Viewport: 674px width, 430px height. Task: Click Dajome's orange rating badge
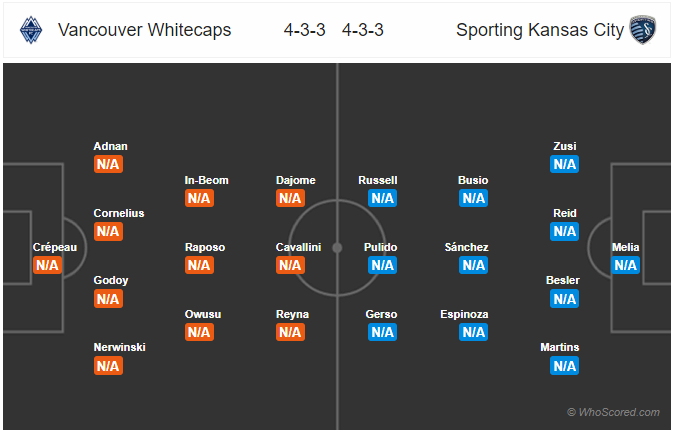(290, 198)
